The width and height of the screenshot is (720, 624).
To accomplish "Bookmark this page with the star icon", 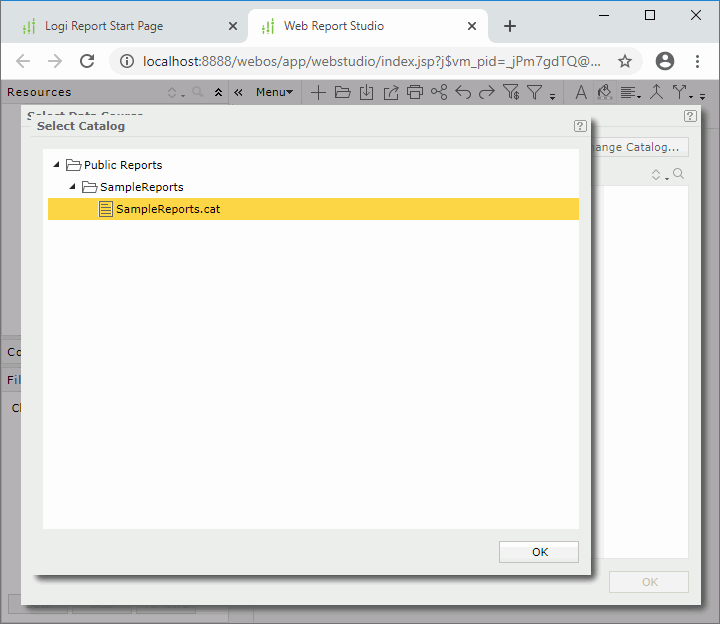I will tap(625, 61).
